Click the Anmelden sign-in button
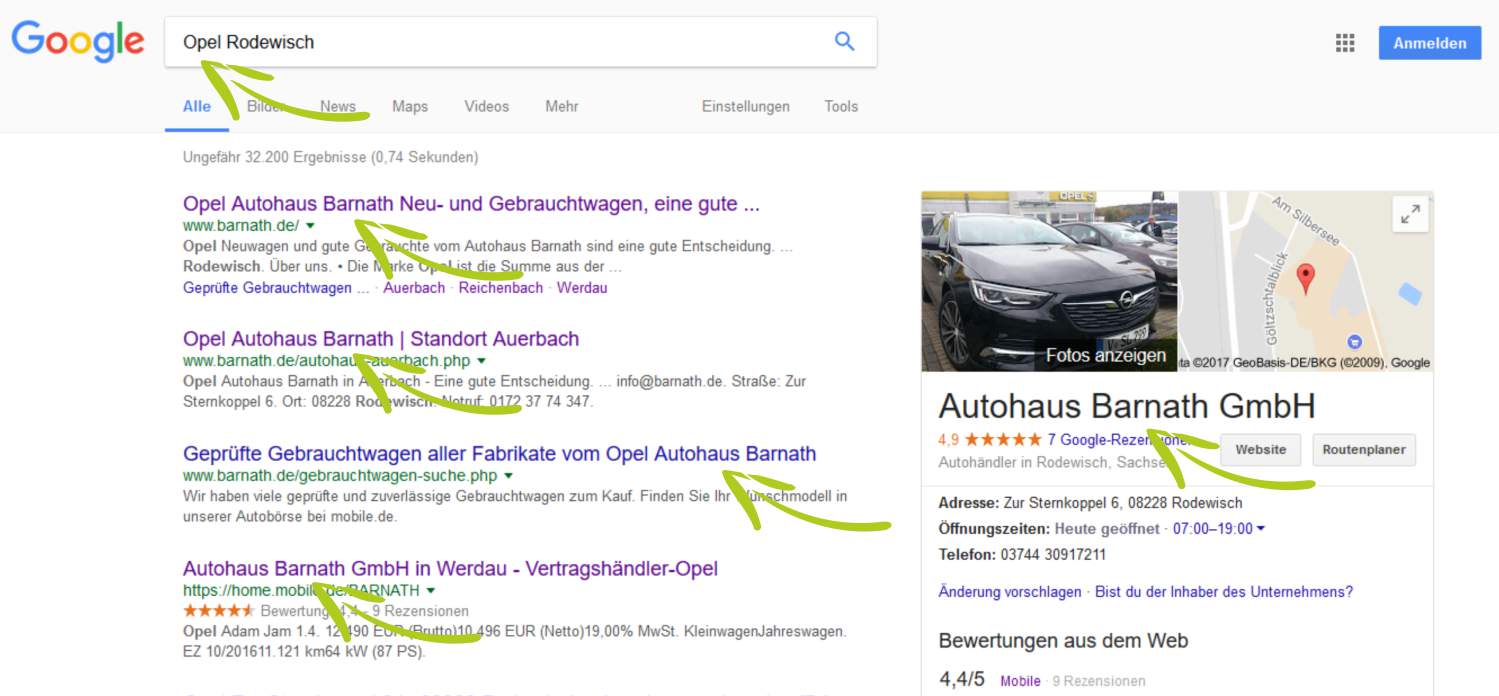 click(x=1429, y=43)
